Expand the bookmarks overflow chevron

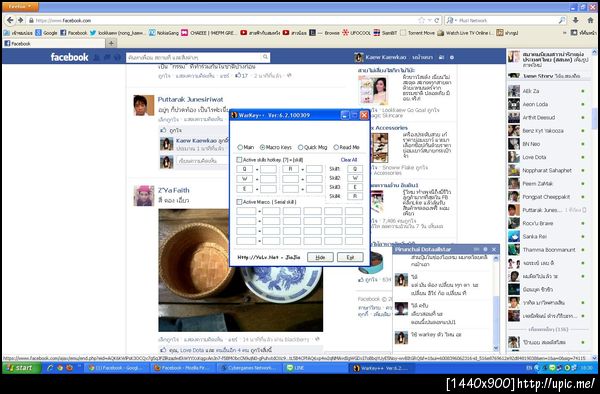tap(564, 33)
